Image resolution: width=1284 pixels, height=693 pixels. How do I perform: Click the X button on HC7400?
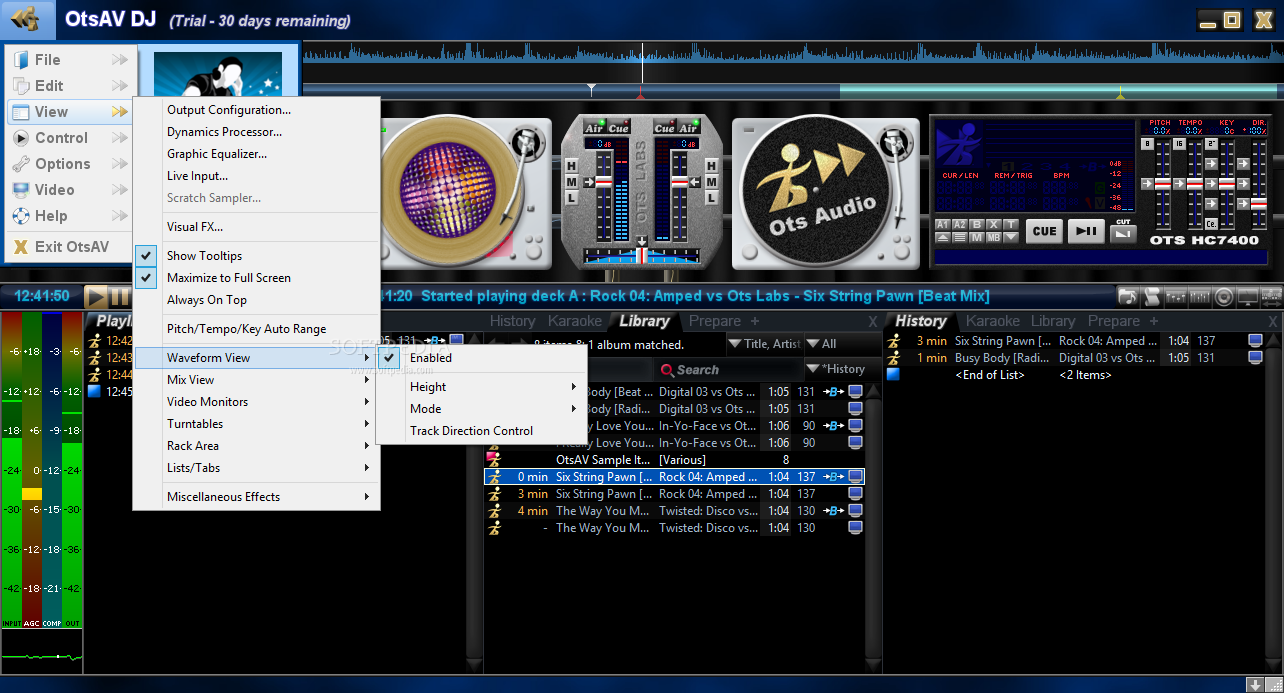point(994,225)
